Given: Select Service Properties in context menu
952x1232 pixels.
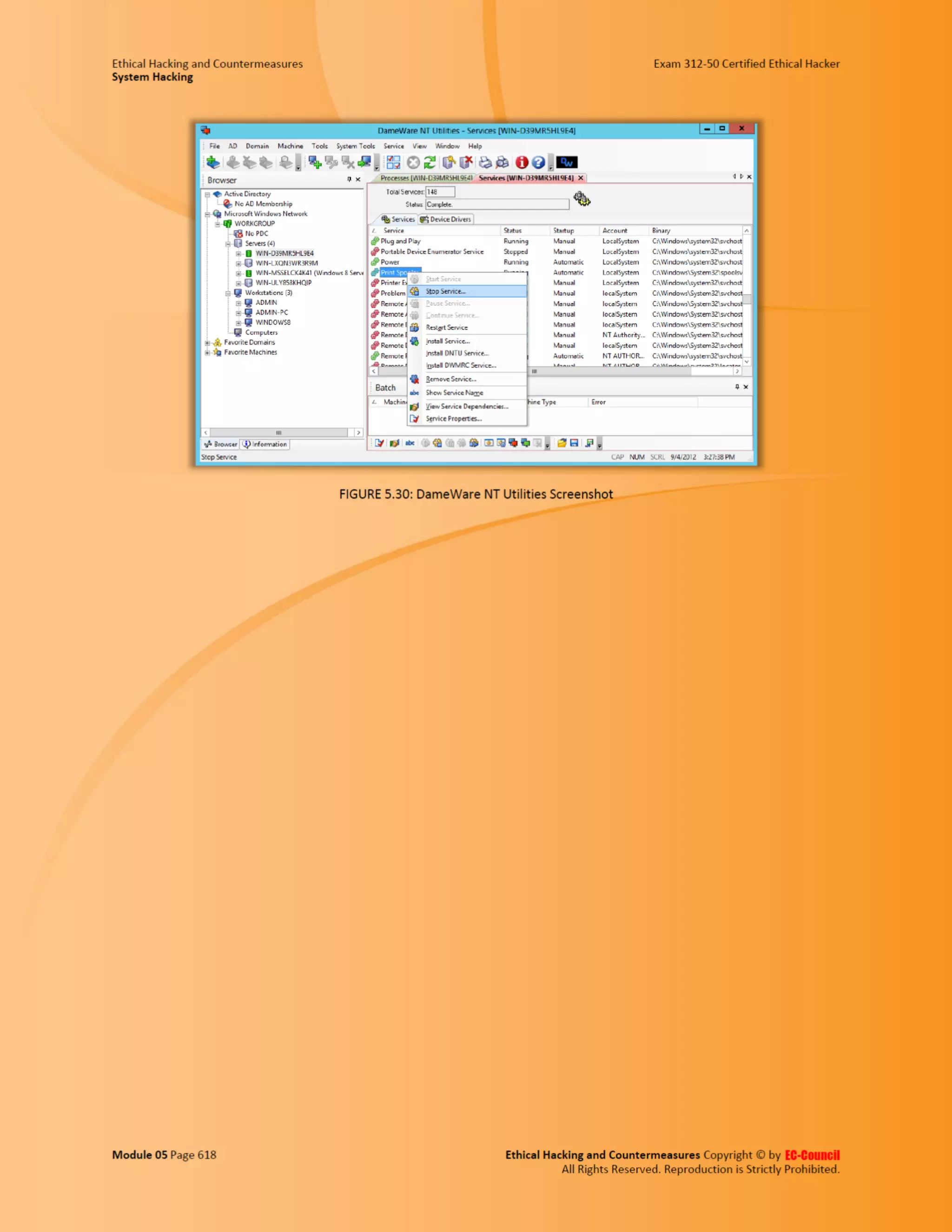Looking at the screenshot, I should point(453,418).
